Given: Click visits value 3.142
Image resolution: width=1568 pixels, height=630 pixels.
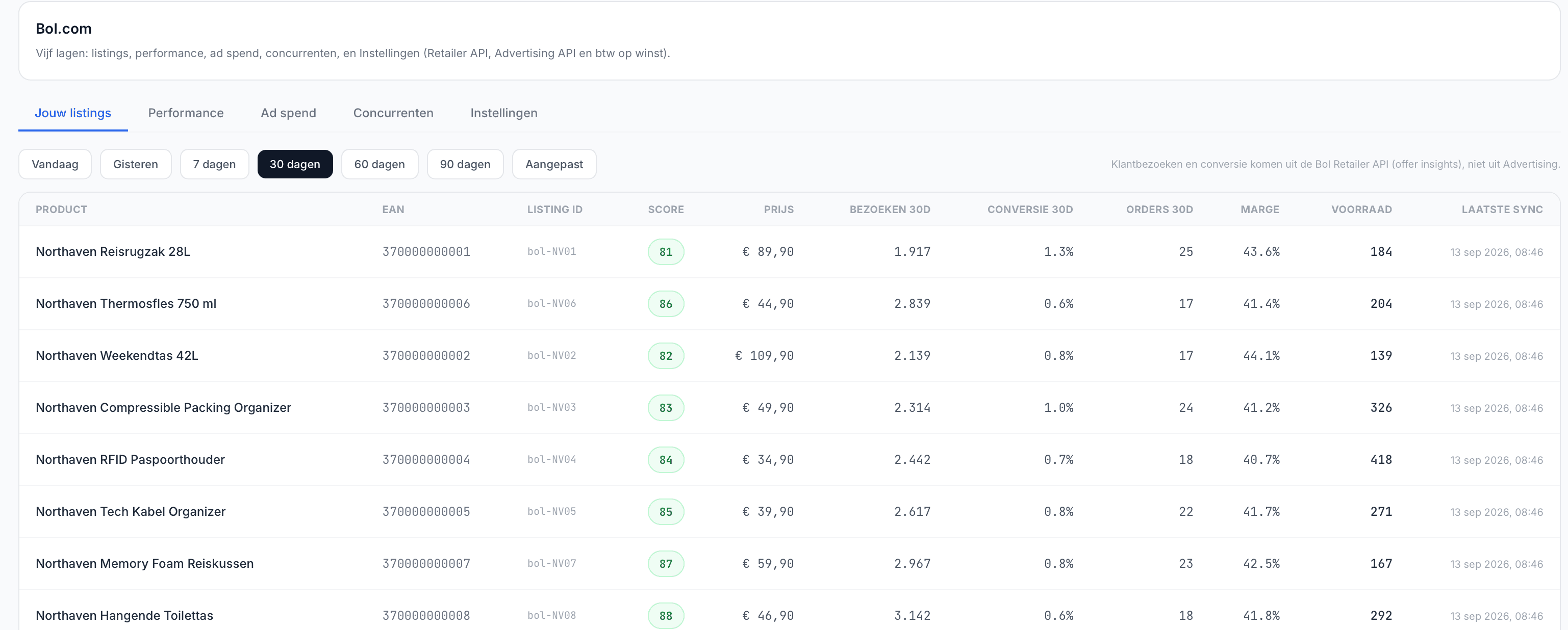Looking at the screenshot, I should pyautogui.click(x=912, y=615).
